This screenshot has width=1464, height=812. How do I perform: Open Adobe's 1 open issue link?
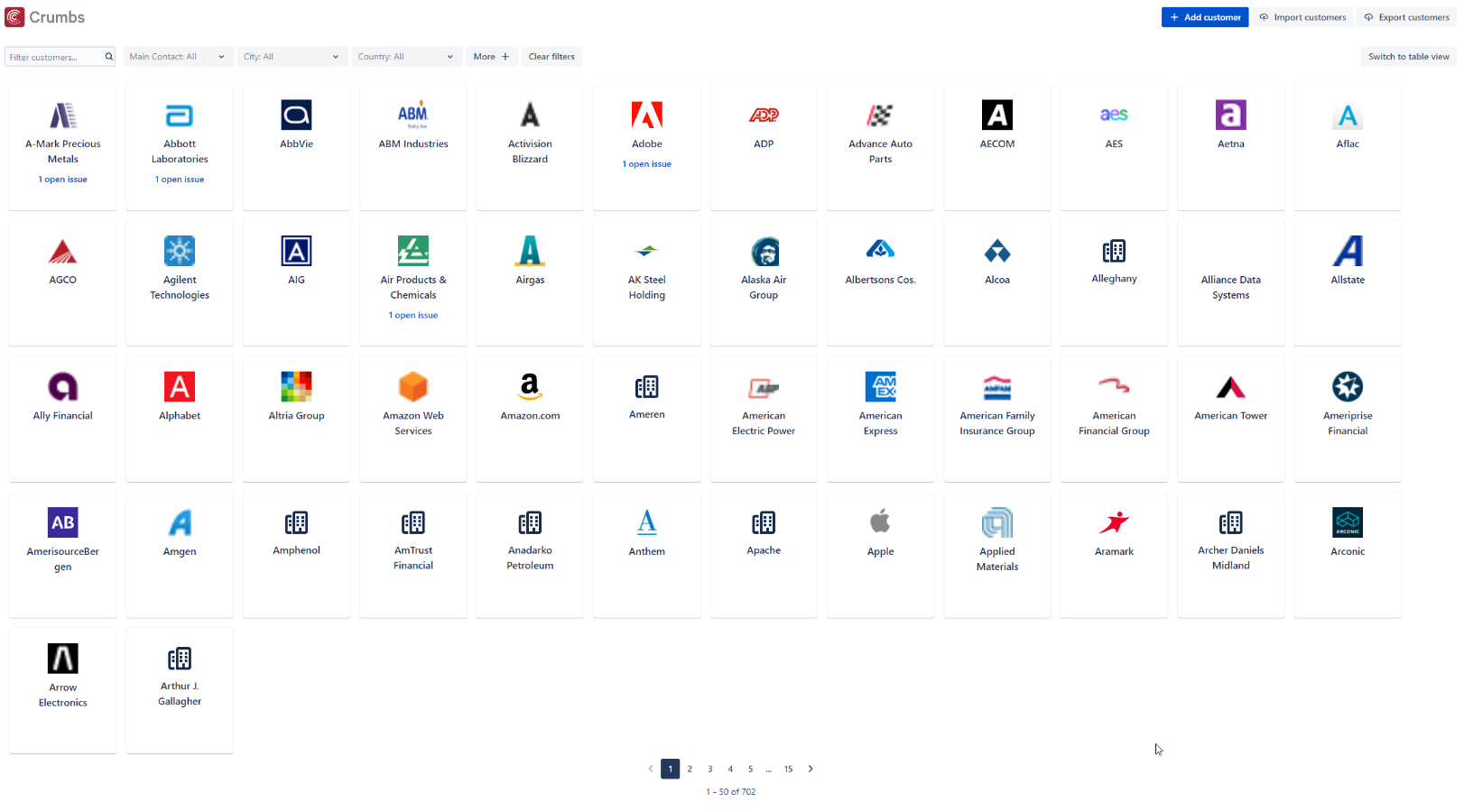tap(647, 164)
